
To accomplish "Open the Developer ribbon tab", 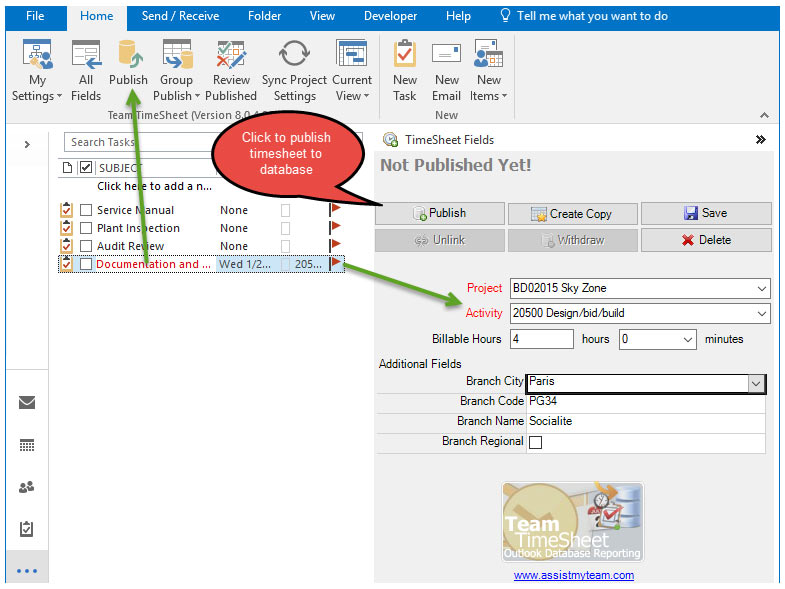I will pos(390,16).
